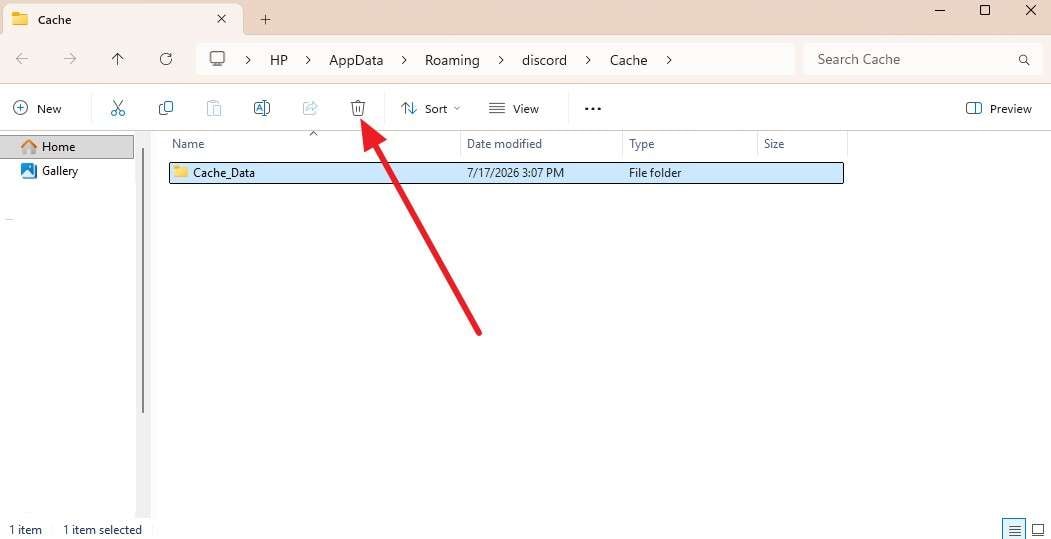This screenshot has width=1051, height=539.
Task: Click the Search Cache field
Action: tap(922, 59)
